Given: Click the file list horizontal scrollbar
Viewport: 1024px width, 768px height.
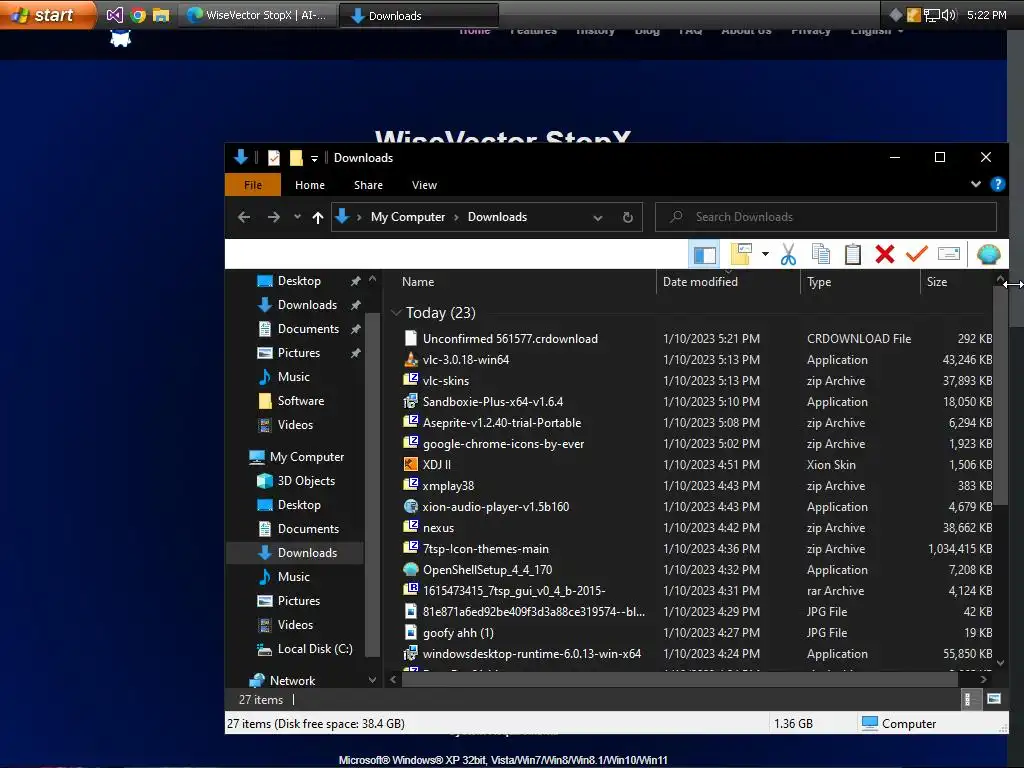Looking at the screenshot, I should click(x=680, y=679).
